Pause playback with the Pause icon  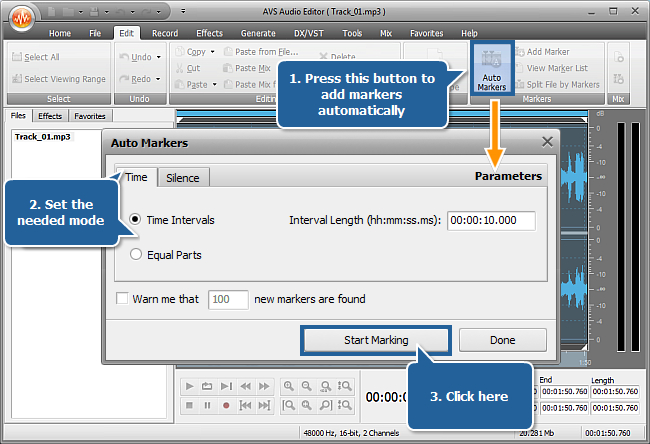point(207,405)
